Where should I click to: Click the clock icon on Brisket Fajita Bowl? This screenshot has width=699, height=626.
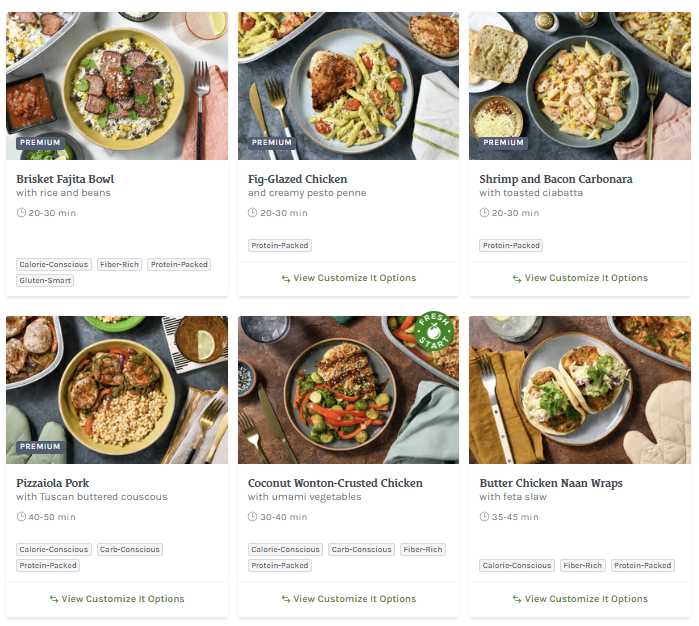(x=21, y=213)
